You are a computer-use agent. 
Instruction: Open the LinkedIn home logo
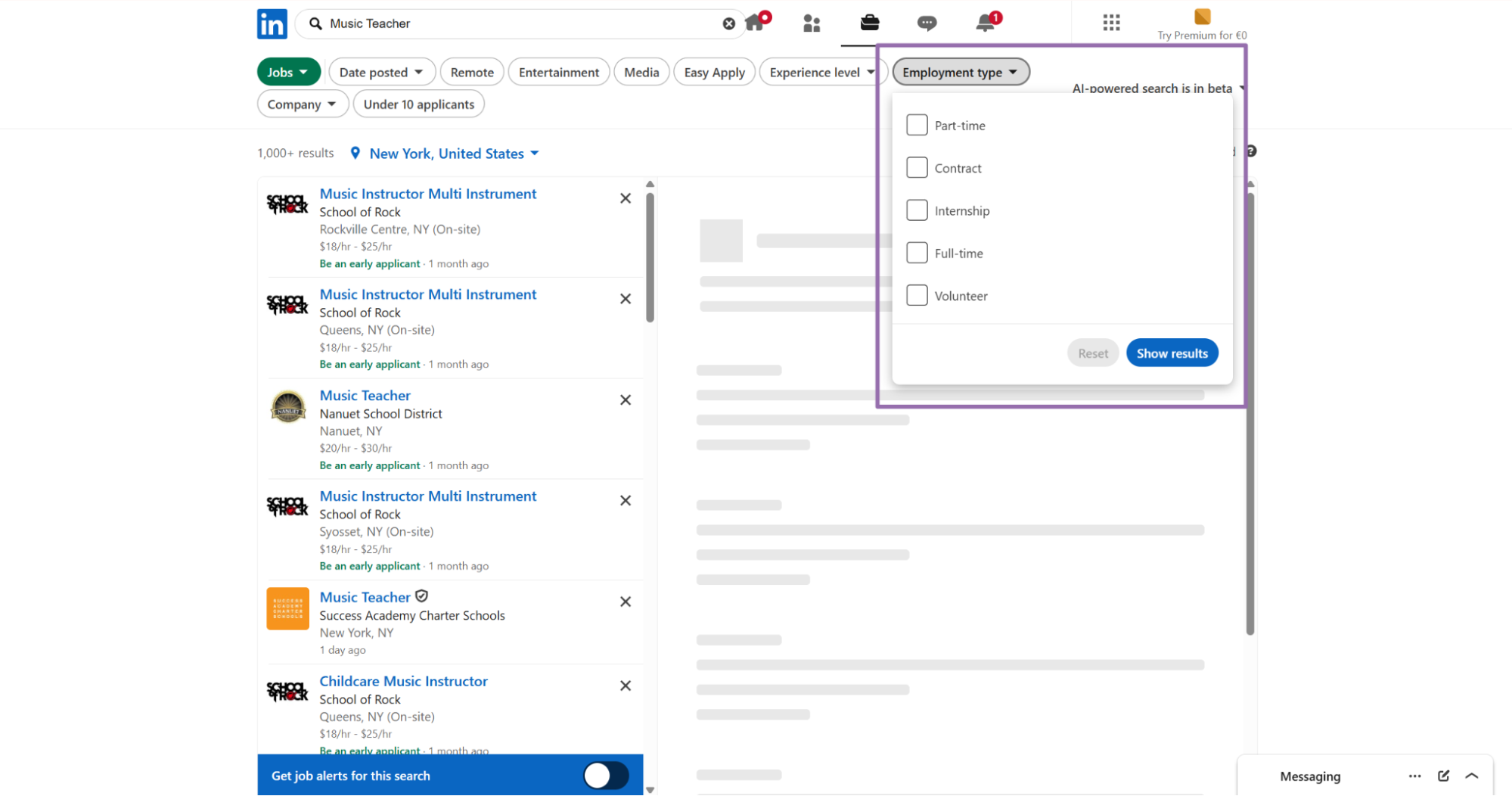pyautogui.click(x=272, y=23)
